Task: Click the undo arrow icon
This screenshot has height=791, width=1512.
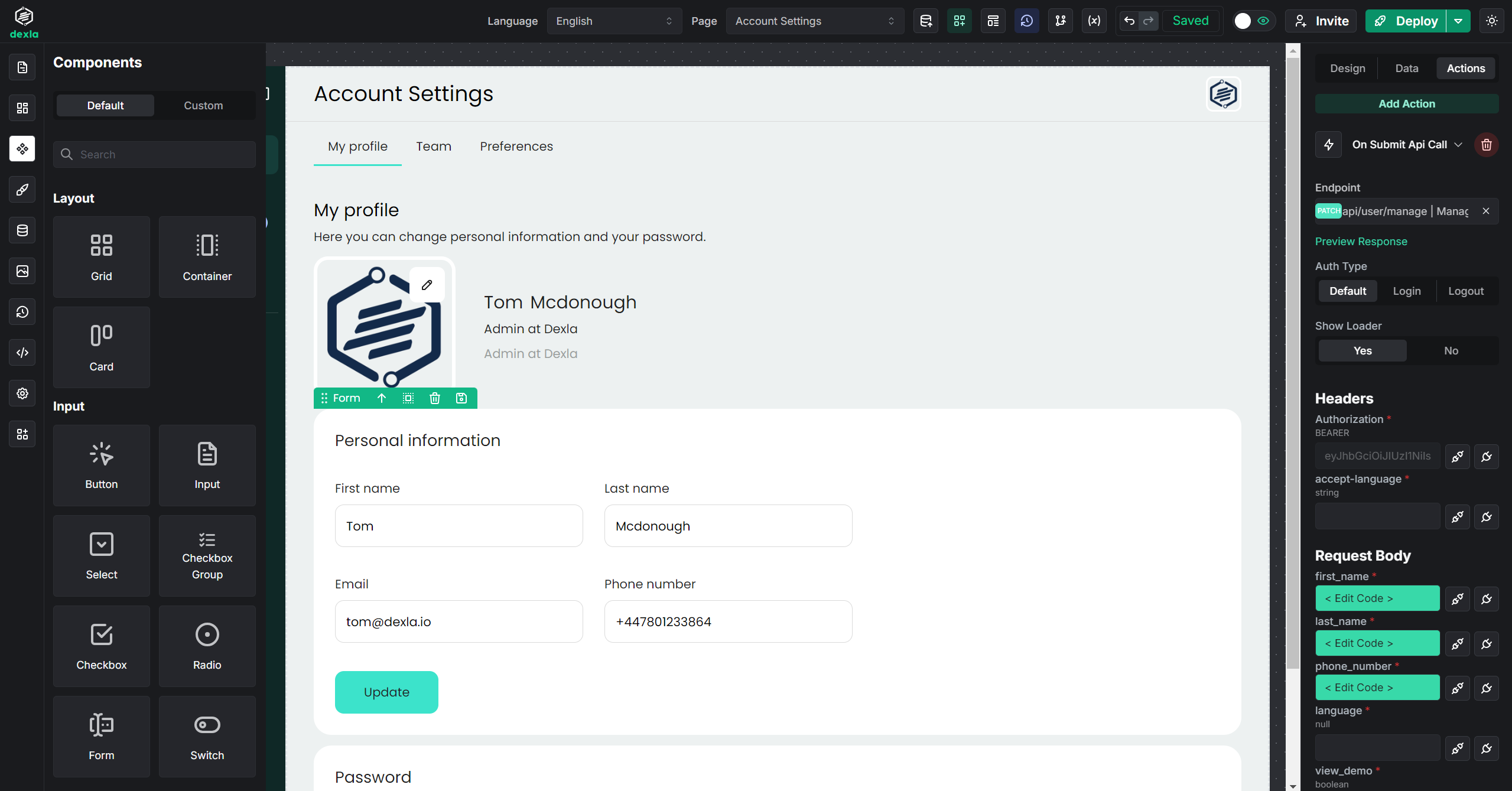Action: pos(1129,21)
